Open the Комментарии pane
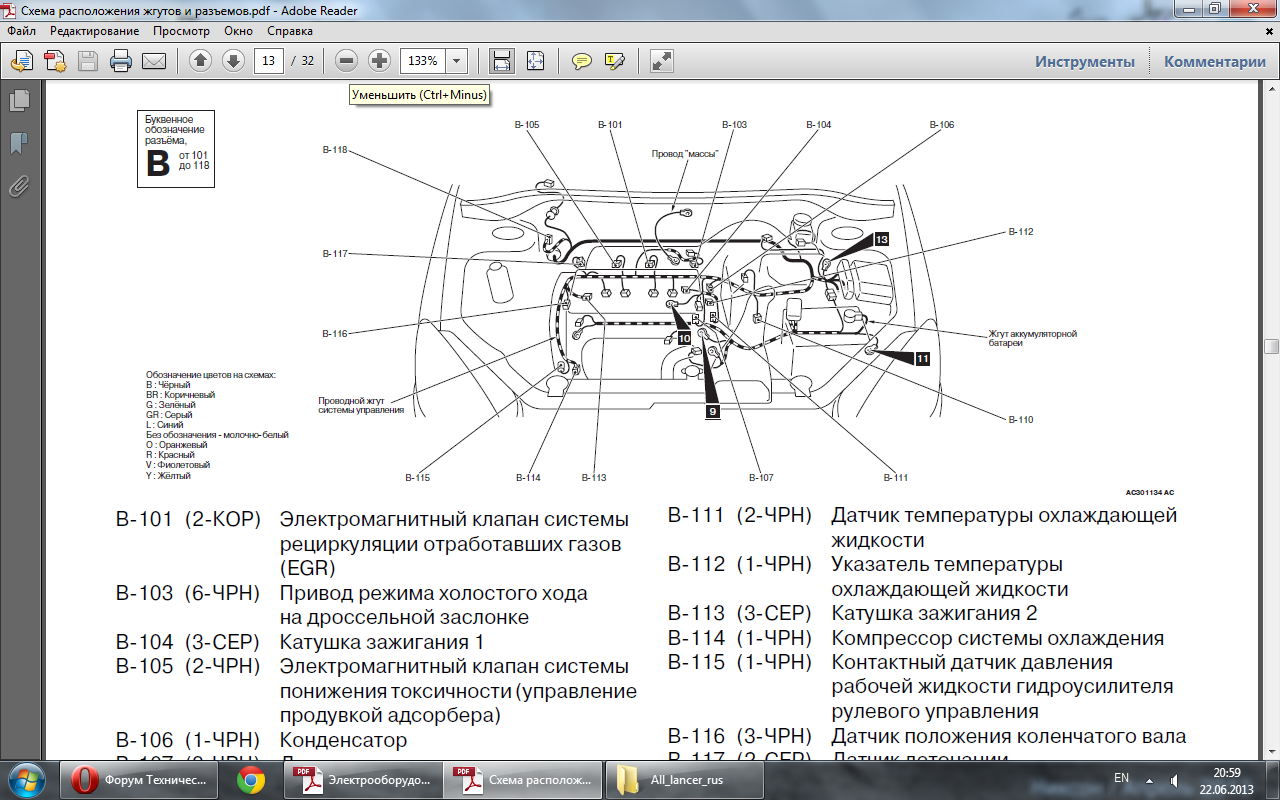 1214,61
